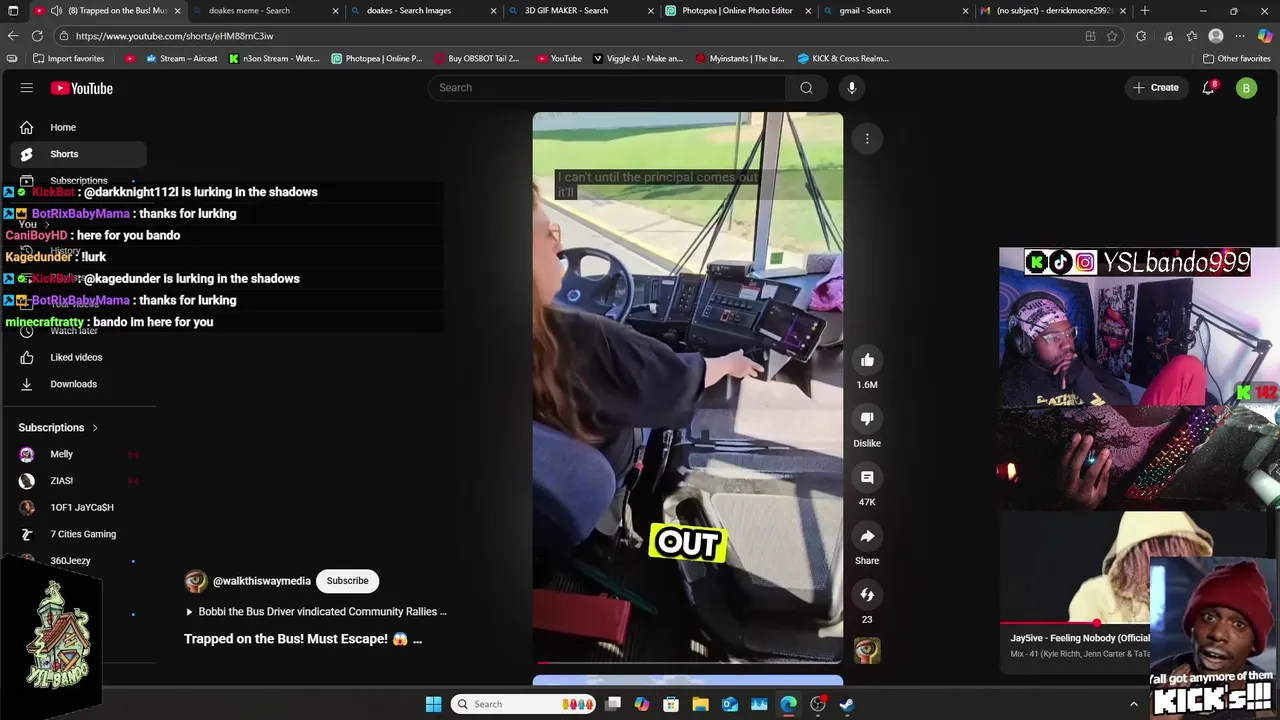Subscribe to @walkthiswaymedia
This screenshot has height=720, width=1280.
pyautogui.click(x=347, y=581)
